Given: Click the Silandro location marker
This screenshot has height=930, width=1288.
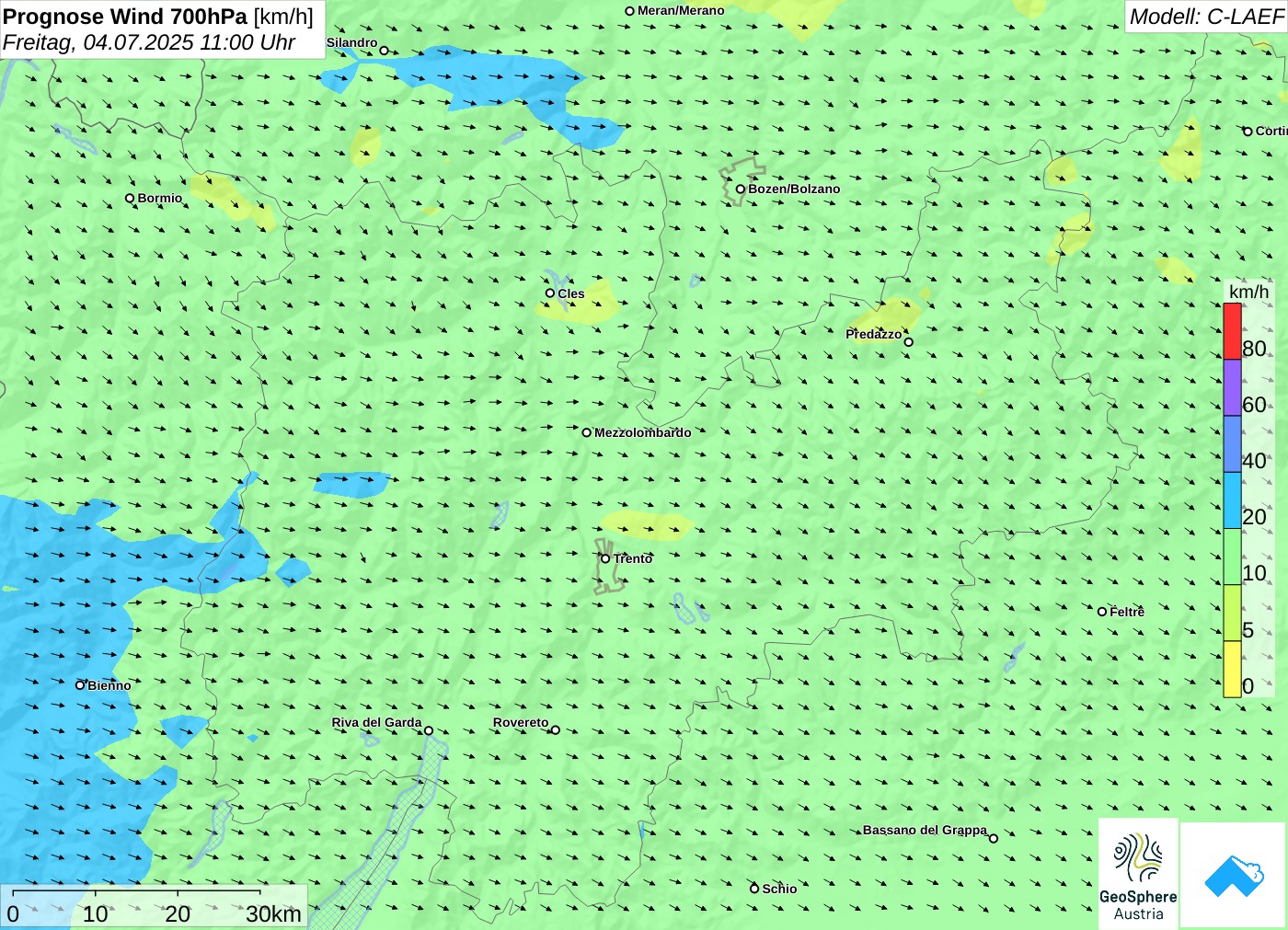Looking at the screenshot, I should pos(385,51).
